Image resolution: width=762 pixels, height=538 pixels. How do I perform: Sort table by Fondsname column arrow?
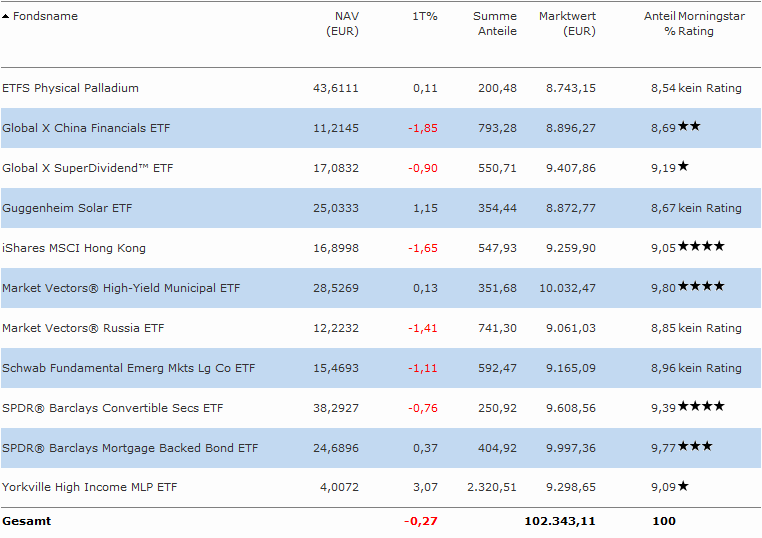[6, 17]
